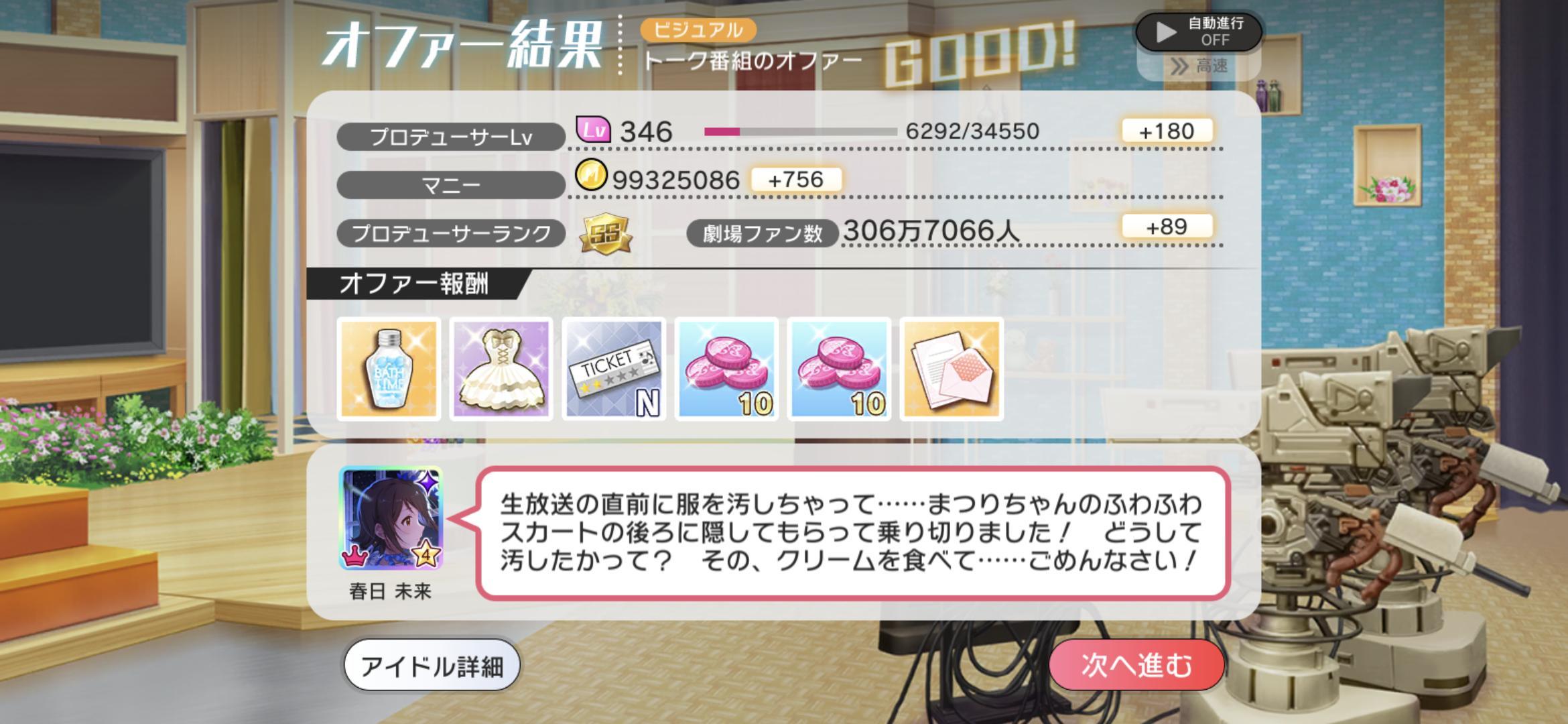Open the N-rank ticket reward item

click(614, 369)
